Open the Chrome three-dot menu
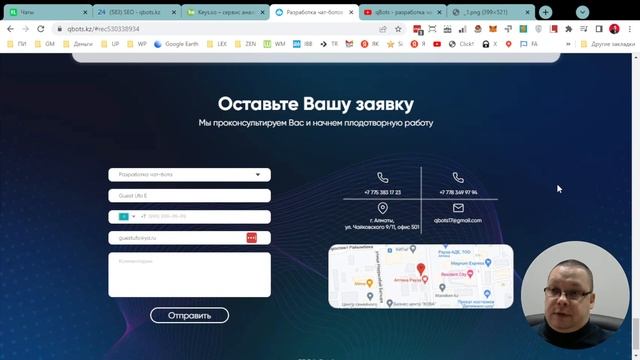This screenshot has height=360, width=640. [x=630, y=29]
